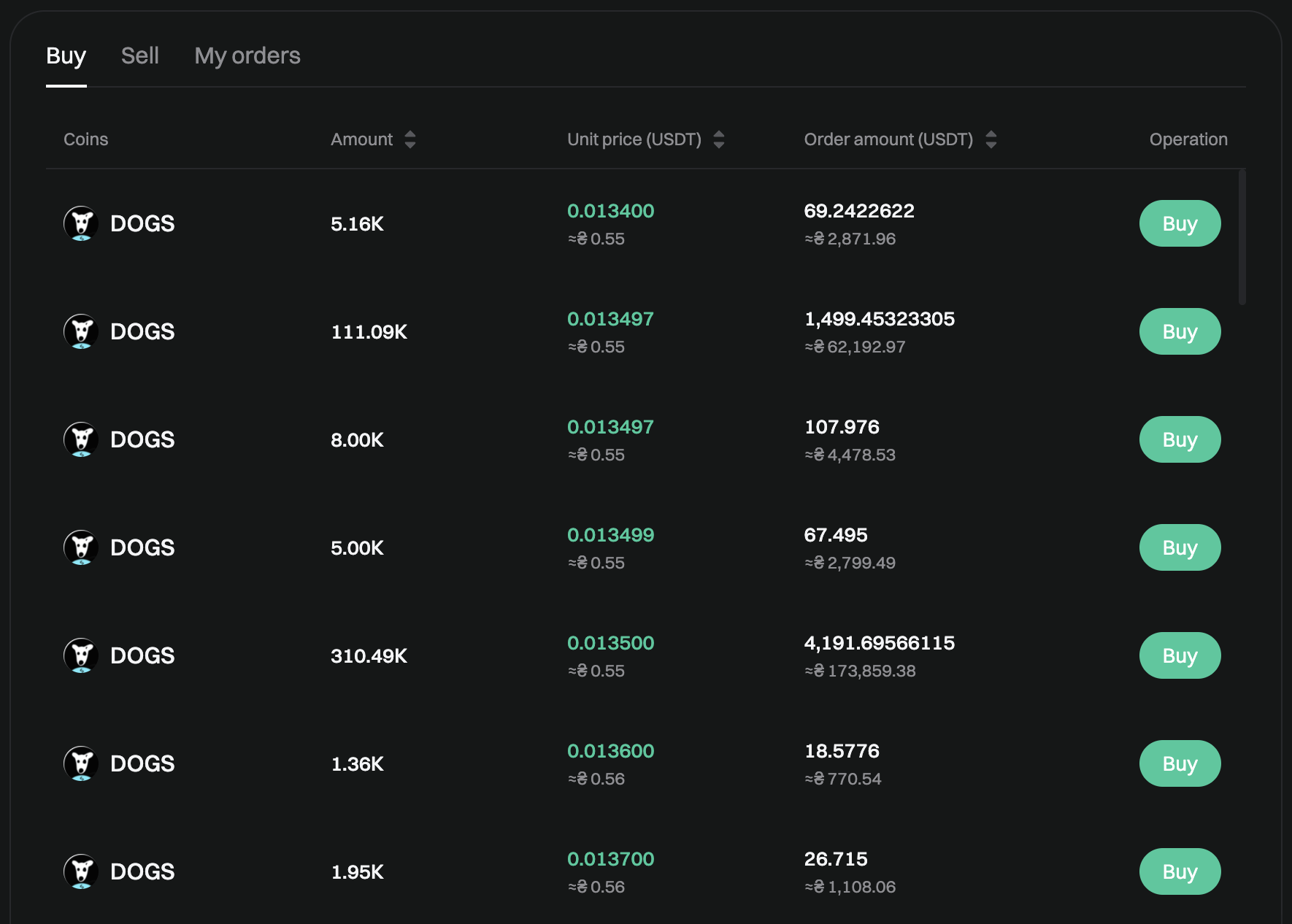Click DOGS coin icon in 111.09K row
1292x924 pixels.
[82, 331]
